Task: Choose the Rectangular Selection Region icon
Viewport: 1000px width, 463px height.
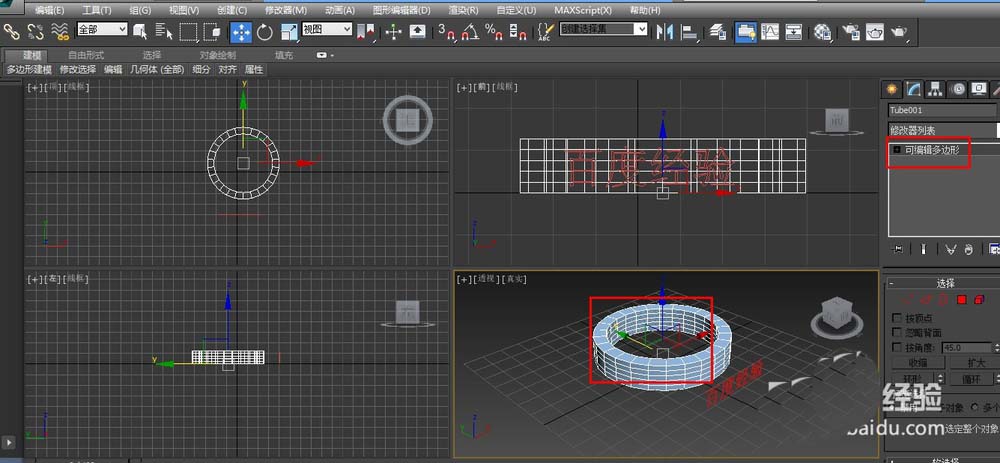Action: pos(188,31)
